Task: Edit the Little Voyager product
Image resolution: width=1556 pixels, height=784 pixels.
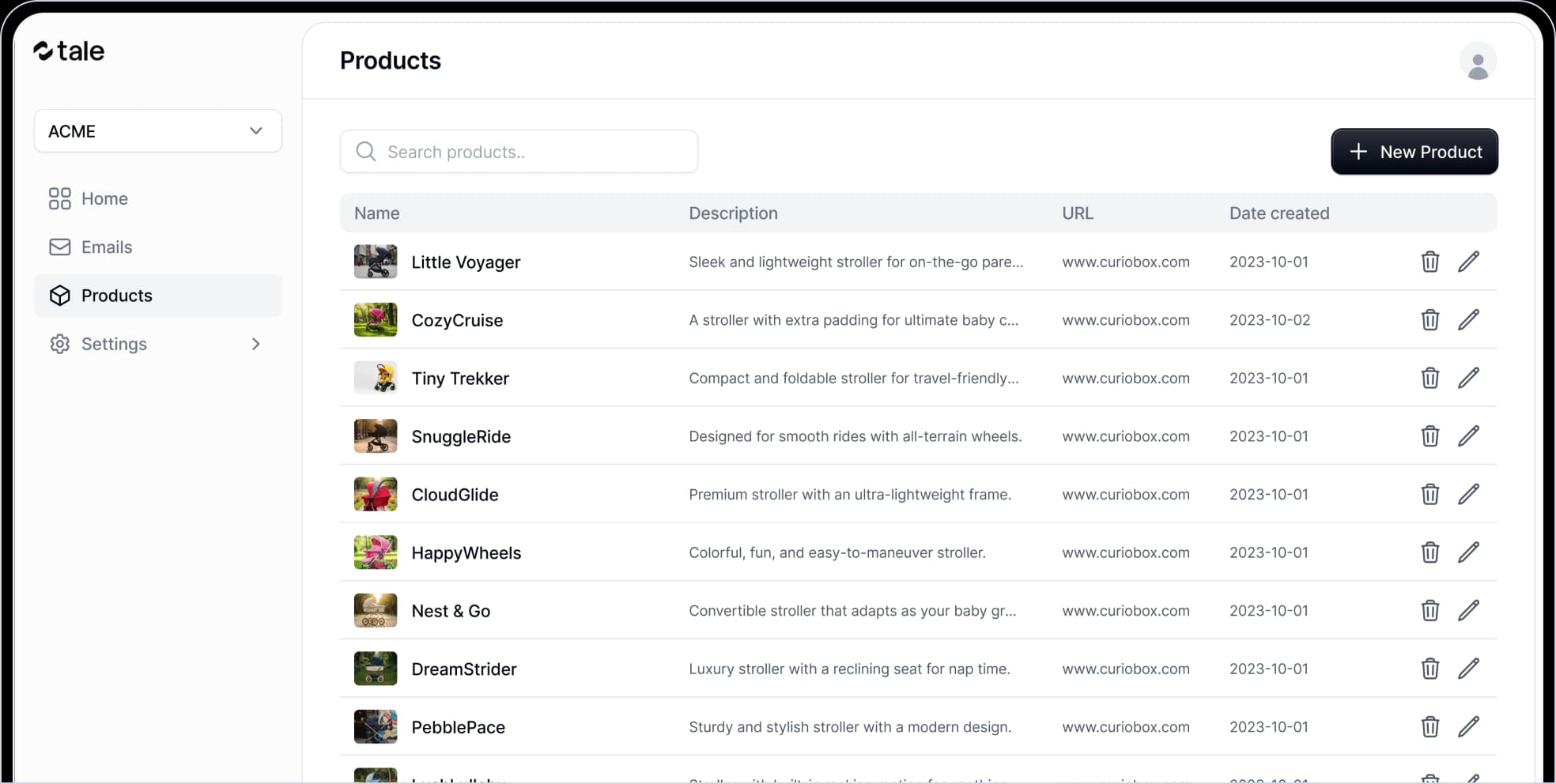Action: pyautogui.click(x=1468, y=262)
